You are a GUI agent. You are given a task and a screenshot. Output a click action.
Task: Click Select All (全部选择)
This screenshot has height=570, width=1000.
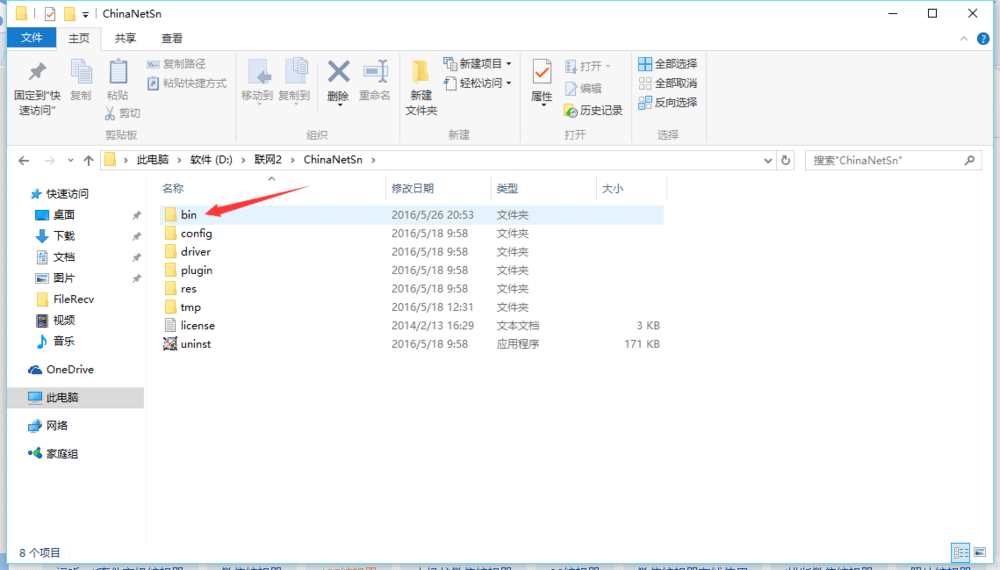coord(668,64)
